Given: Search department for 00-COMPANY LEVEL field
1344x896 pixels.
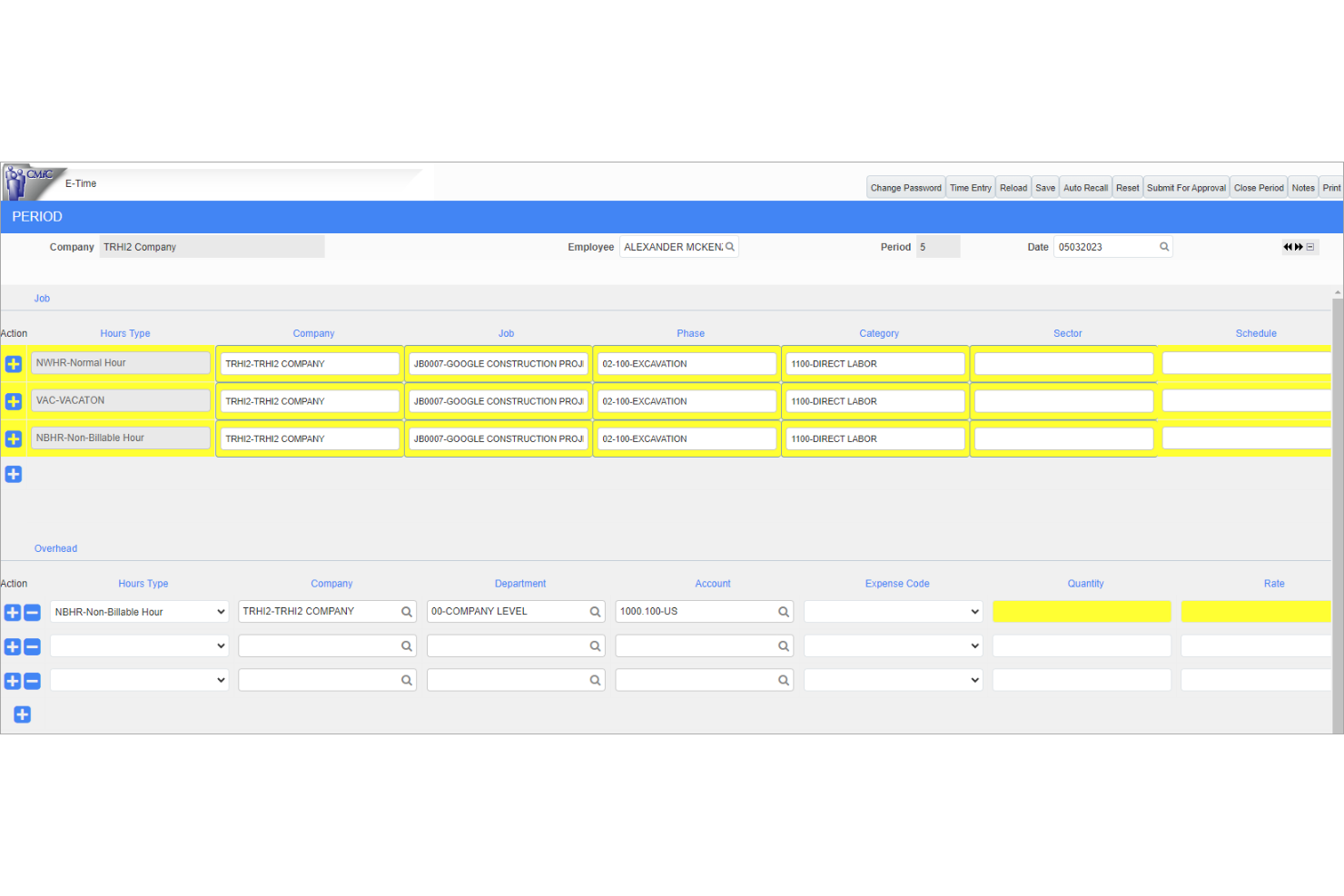Looking at the screenshot, I should click(x=596, y=612).
